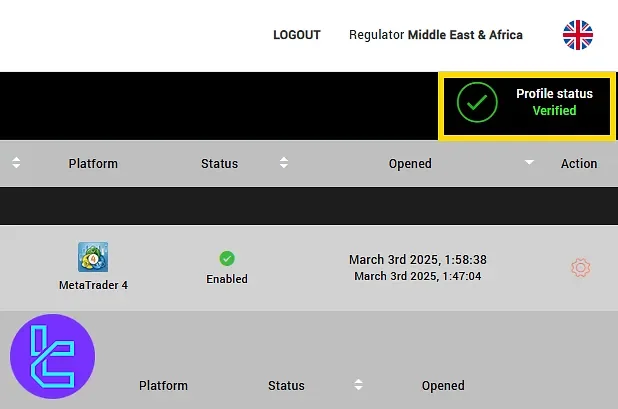The image size is (618, 409).
Task: Click the sort arrows left of first Platform header
Action: click(16, 163)
